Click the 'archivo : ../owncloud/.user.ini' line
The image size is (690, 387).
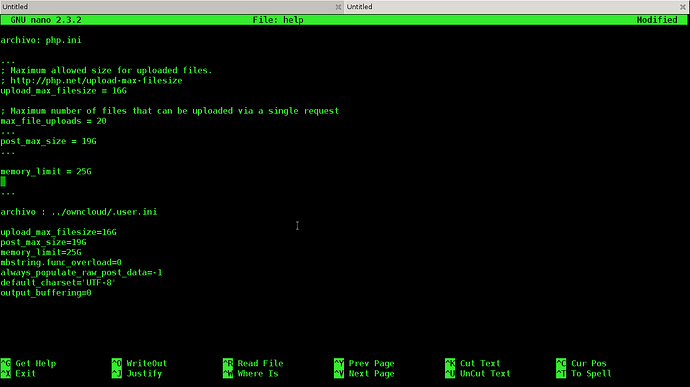click(79, 212)
